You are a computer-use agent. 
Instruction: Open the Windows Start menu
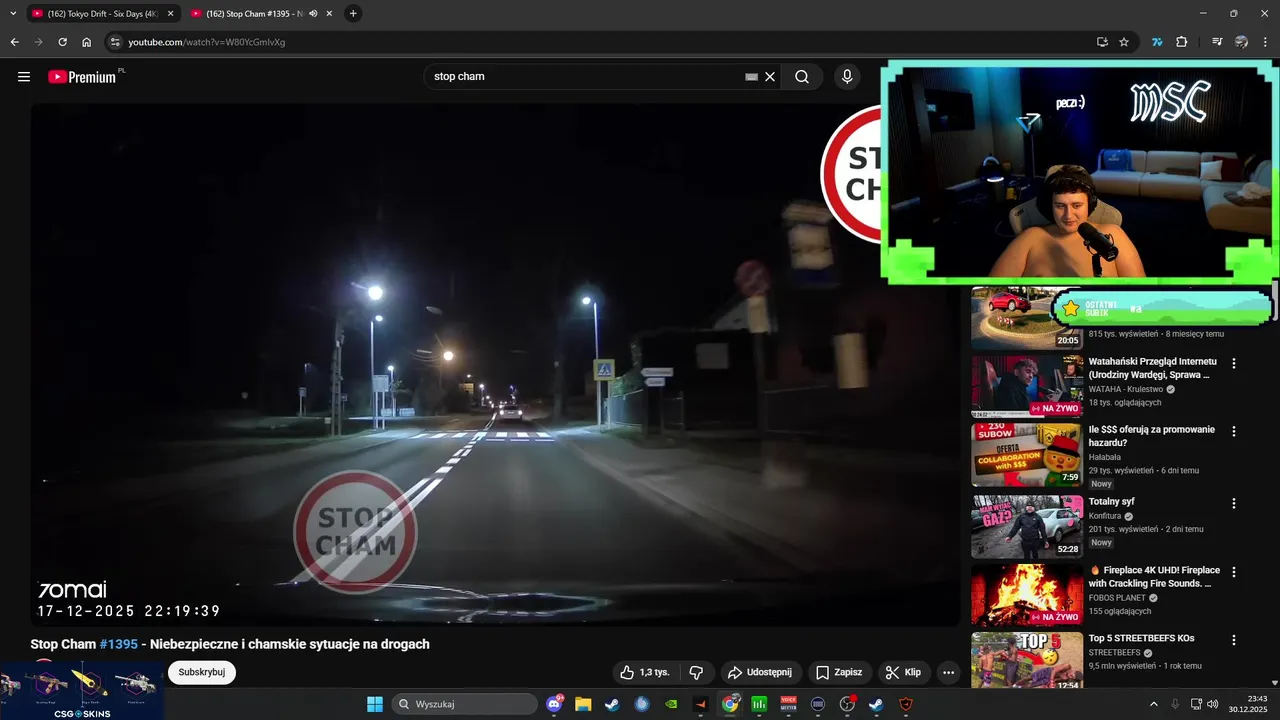click(x=375, y=704)
